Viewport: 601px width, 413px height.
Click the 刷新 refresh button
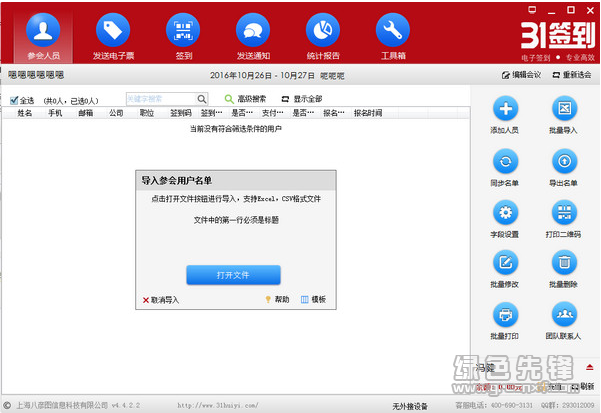coord(583,387)
